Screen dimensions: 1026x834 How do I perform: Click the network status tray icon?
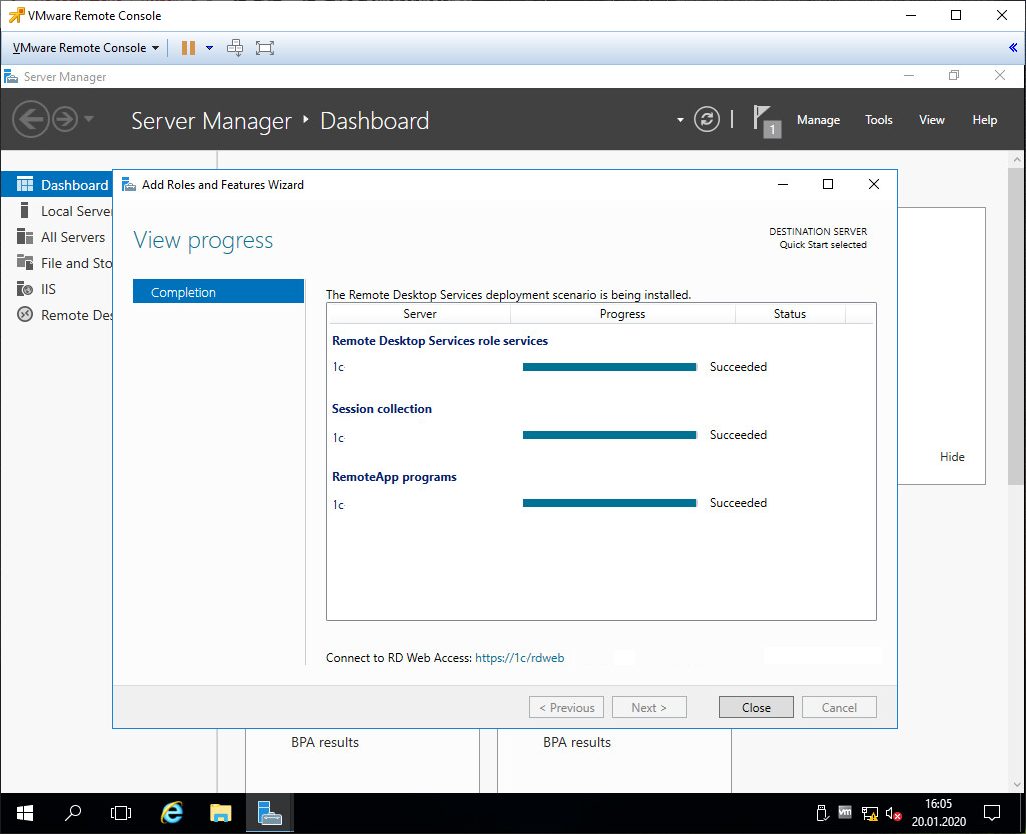coord(870,814)
